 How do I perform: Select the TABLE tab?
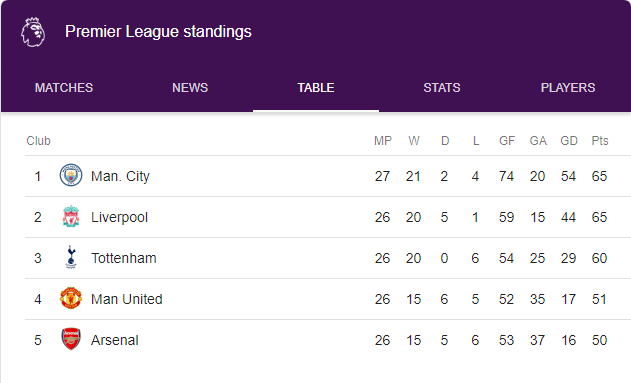point(316,88)
